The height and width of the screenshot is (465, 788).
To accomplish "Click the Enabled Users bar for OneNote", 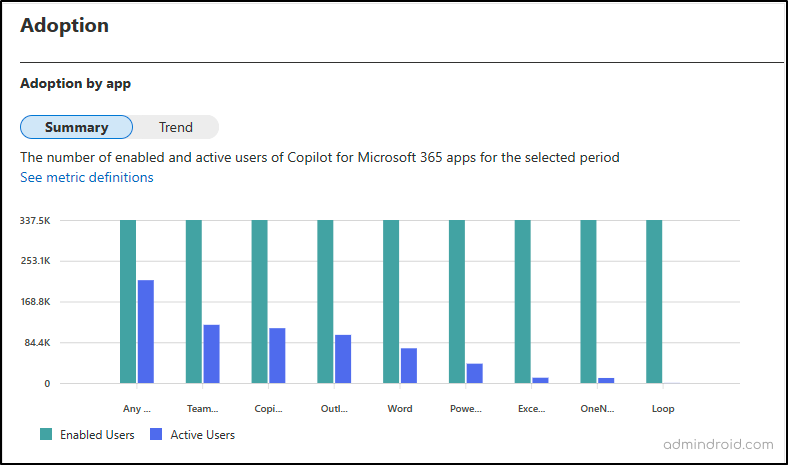I will pyautogui.click(x=589, y=302).
